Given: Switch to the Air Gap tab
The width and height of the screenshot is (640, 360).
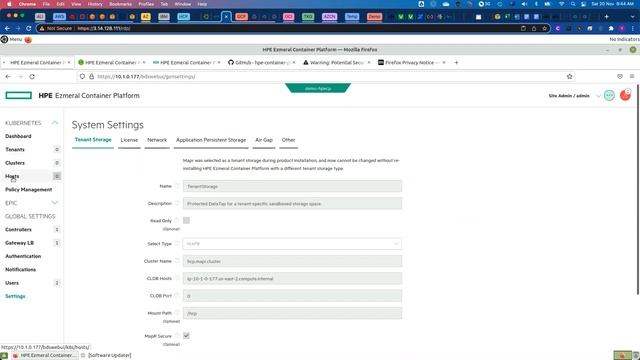Looking at the screenshot, I should pos(264,140).
